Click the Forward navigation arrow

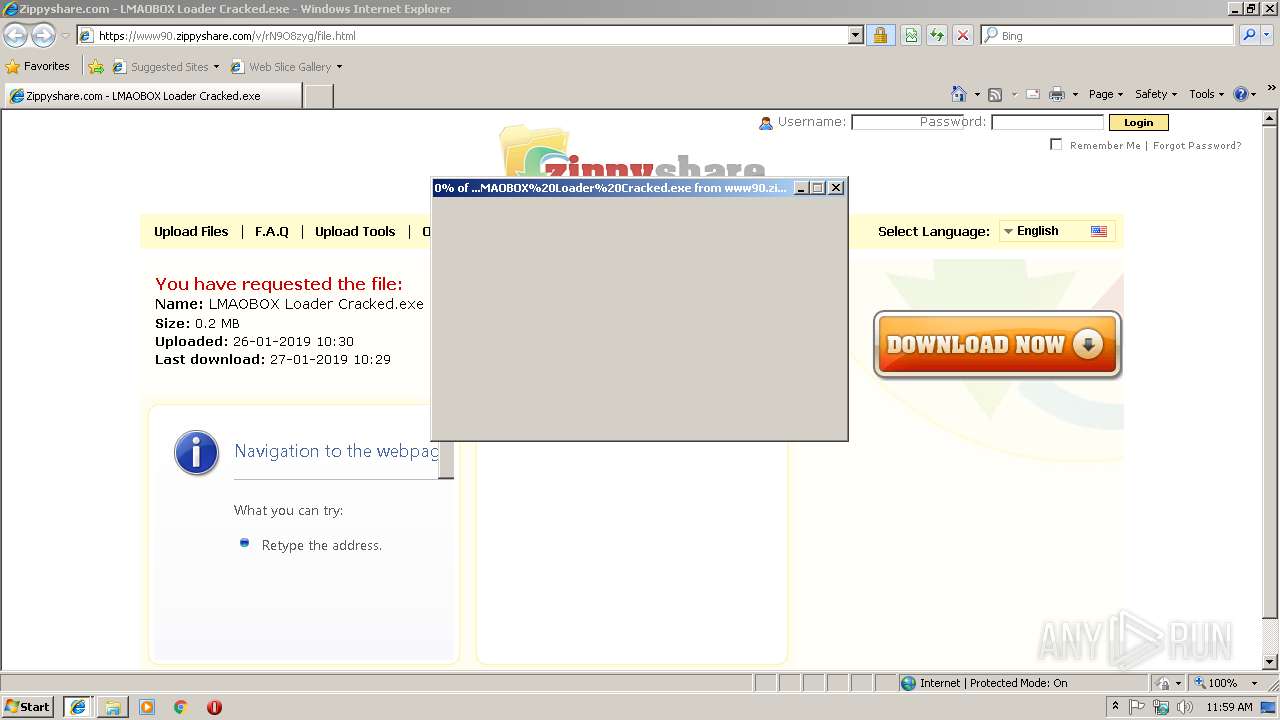43,35
